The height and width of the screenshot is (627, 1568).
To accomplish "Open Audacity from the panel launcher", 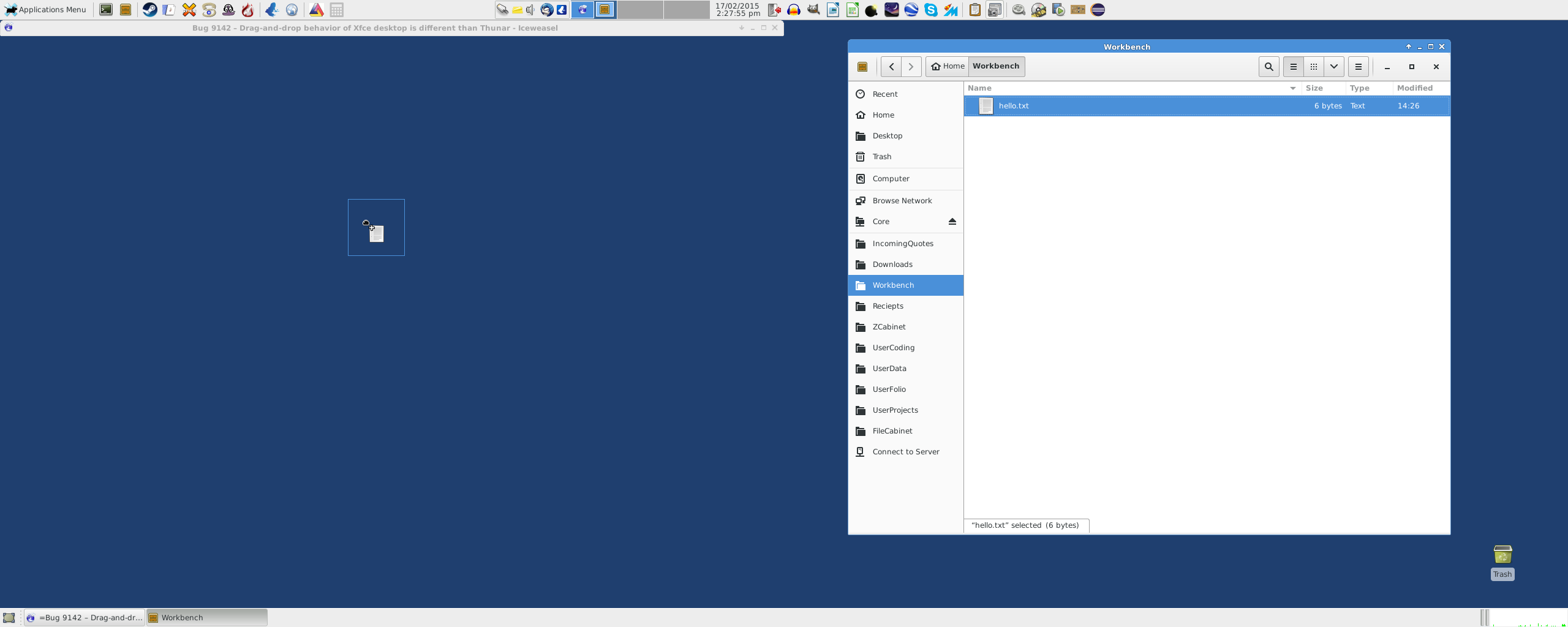I will tap(794, 10).
